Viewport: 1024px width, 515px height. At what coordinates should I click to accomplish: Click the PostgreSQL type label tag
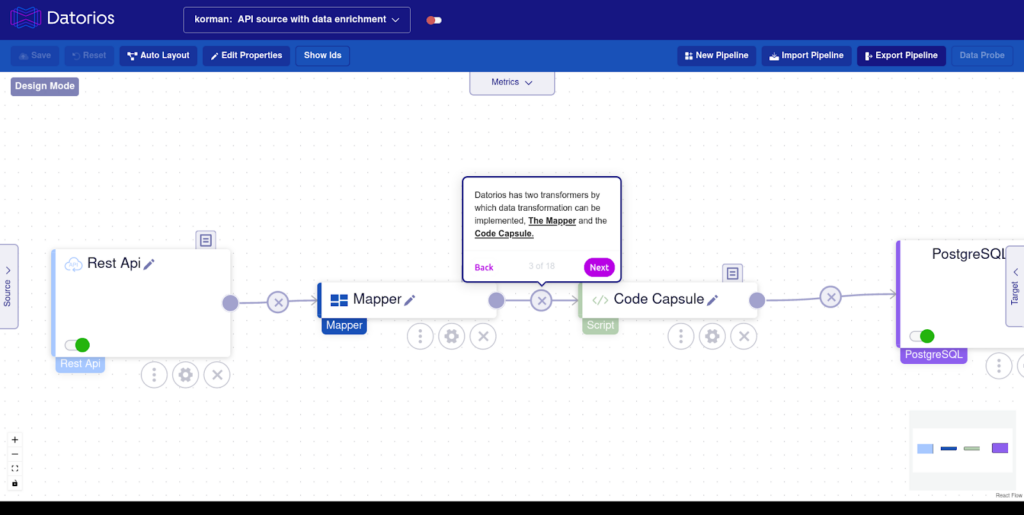tap(933, 355)
